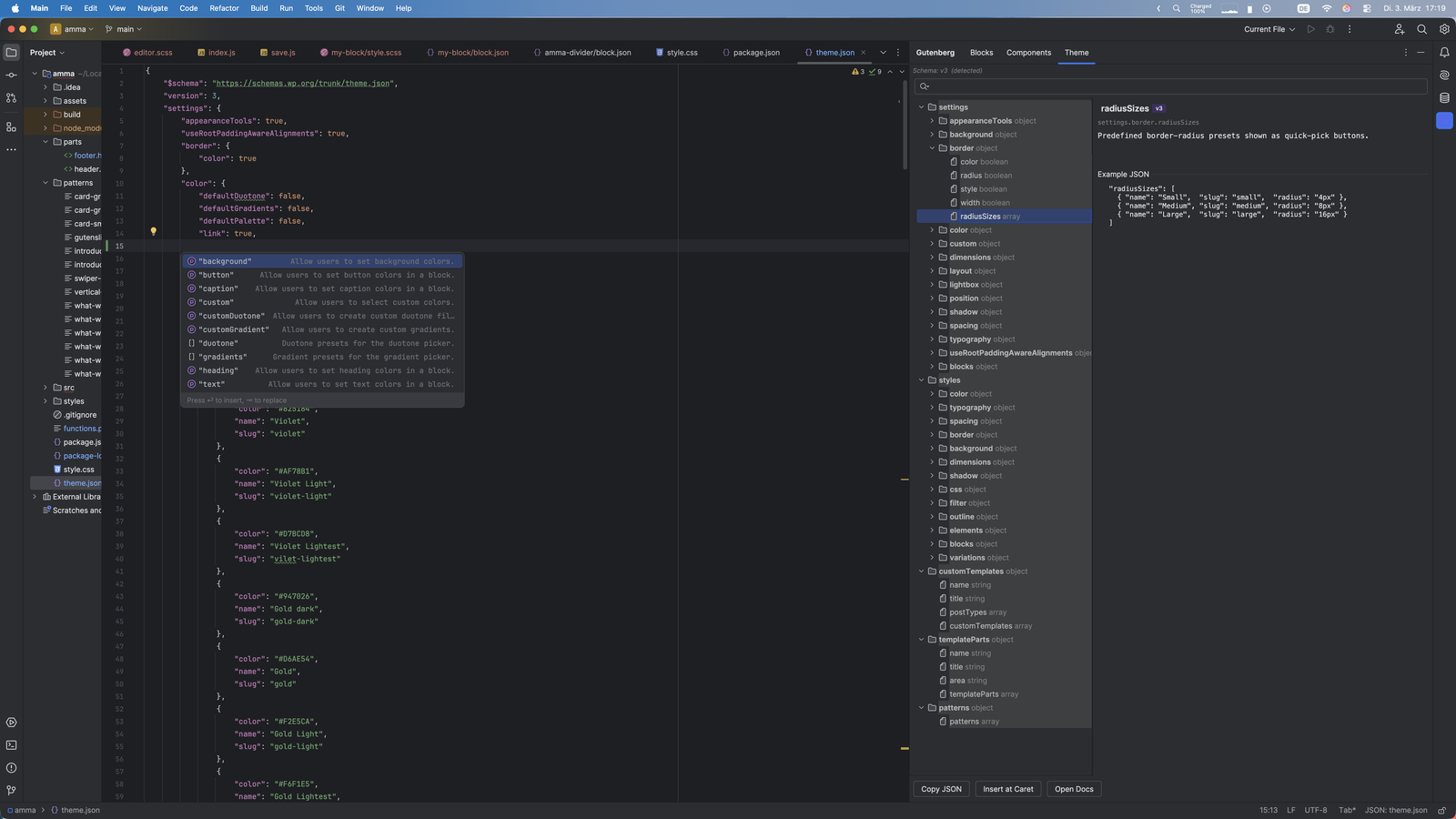Click the Insert at Caret button
Viewport: 1456px width, 819px height.
(x=1008, y=789)
